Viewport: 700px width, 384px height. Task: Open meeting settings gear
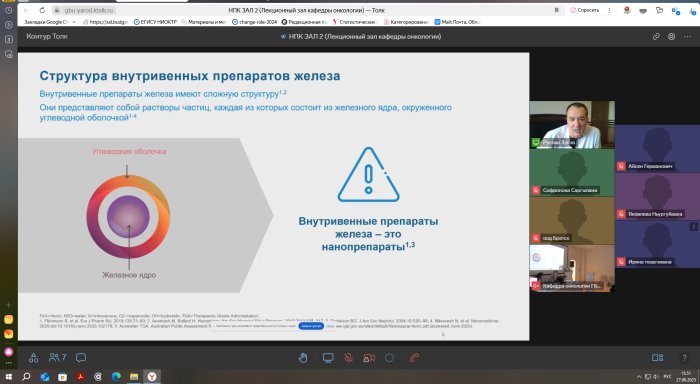[x=671, y=37]
